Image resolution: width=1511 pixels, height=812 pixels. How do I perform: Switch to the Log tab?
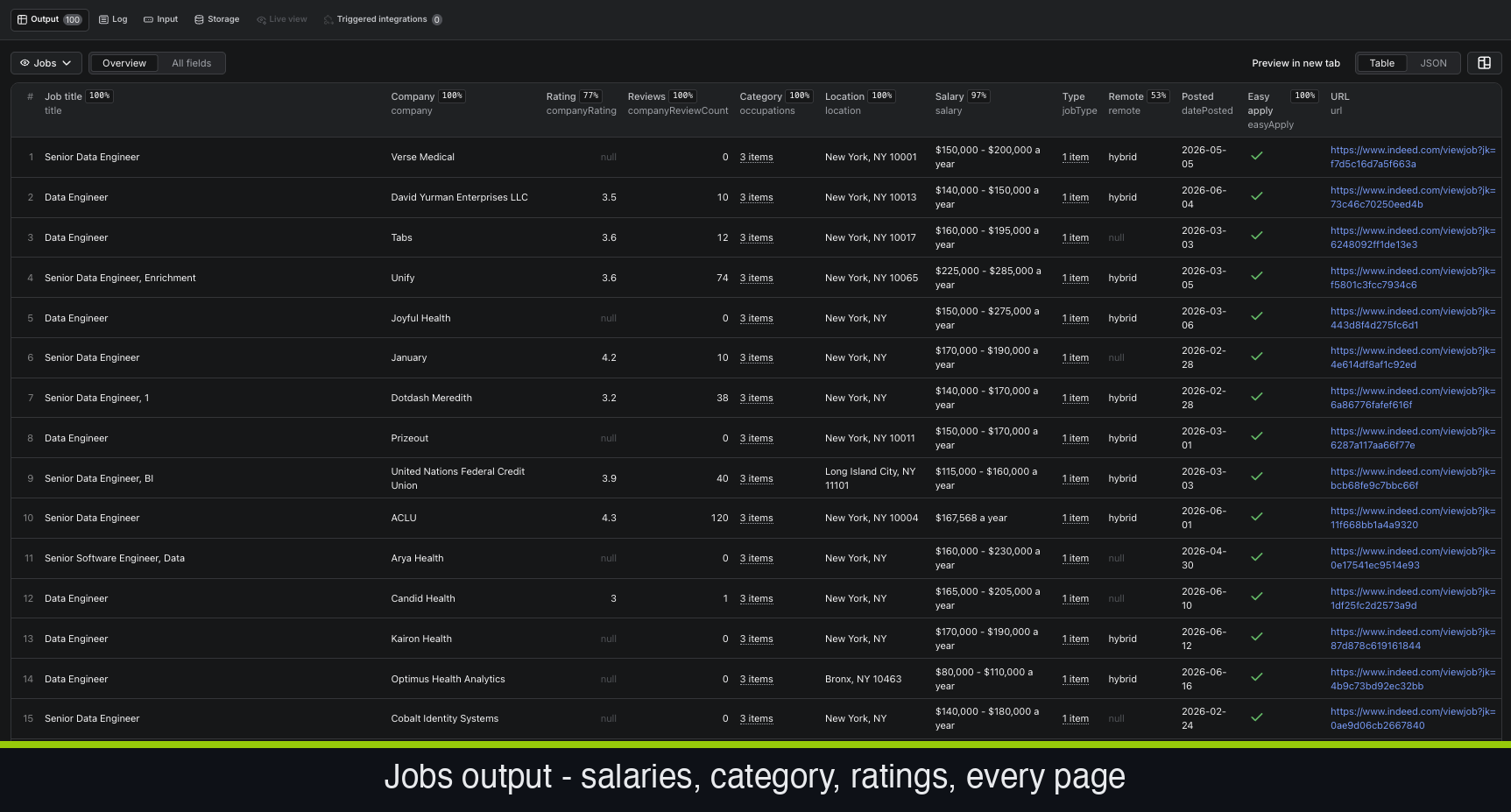pyautogui.click(x=113, y=19)
